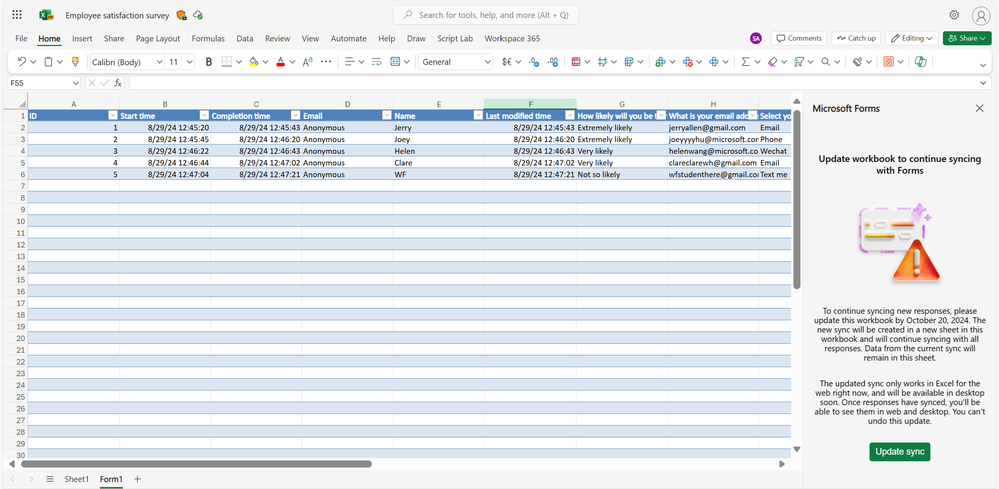This screenshot has height=489, width=999.
Task: Click the Undo arrow icon
Action: tap(22, 62)
